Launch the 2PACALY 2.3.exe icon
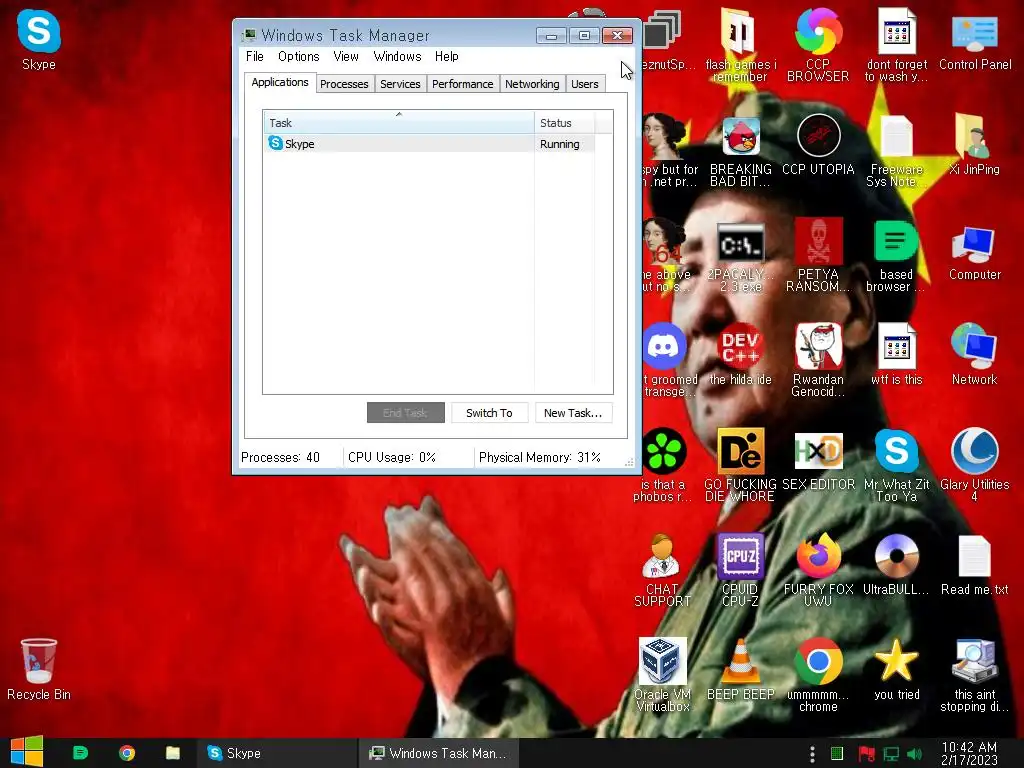Screen dimensions: 1024x768 (x=740, y=257)
